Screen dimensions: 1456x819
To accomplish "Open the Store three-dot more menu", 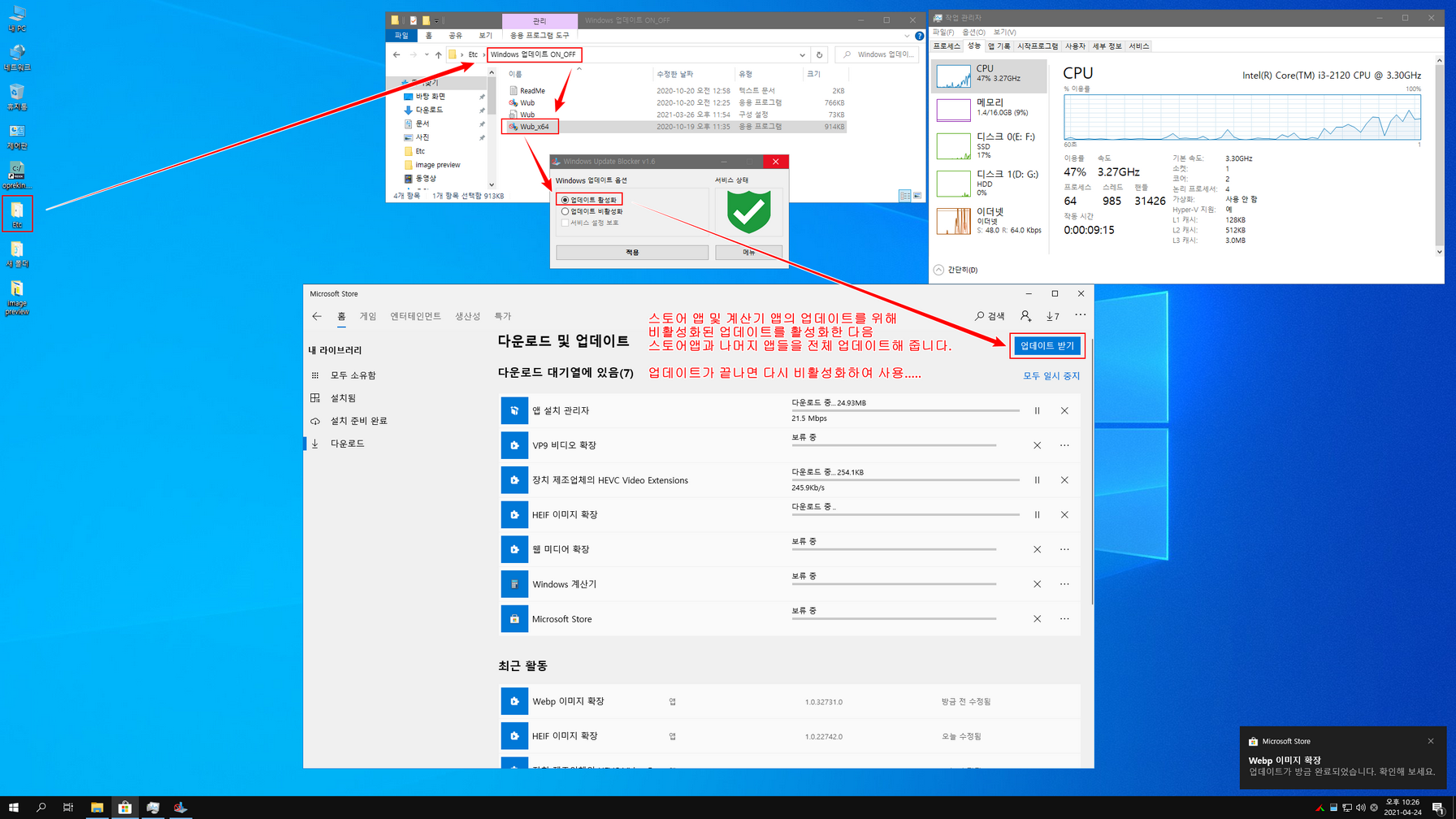I will [1080, 315].
